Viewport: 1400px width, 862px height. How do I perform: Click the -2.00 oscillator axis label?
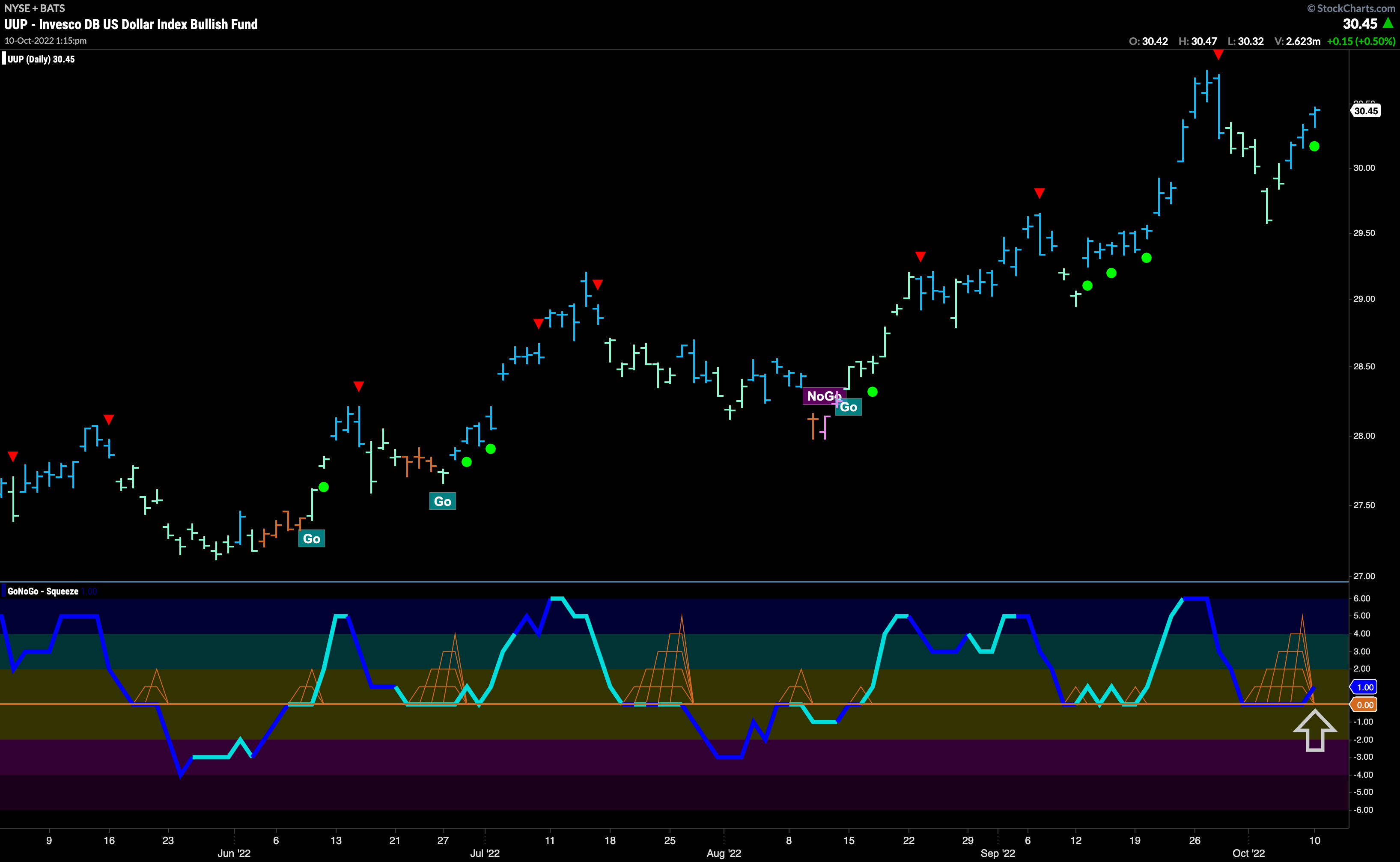point(1363,740)
